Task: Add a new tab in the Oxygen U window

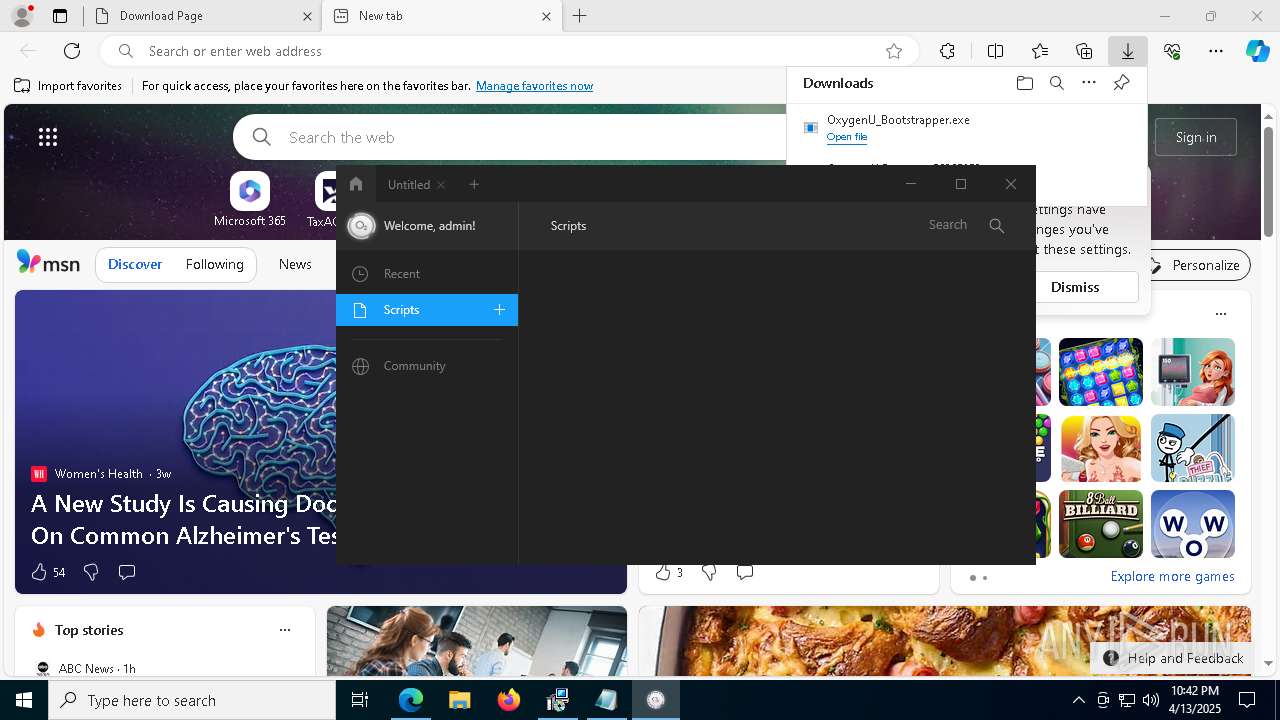Action: tap(474, 184)
